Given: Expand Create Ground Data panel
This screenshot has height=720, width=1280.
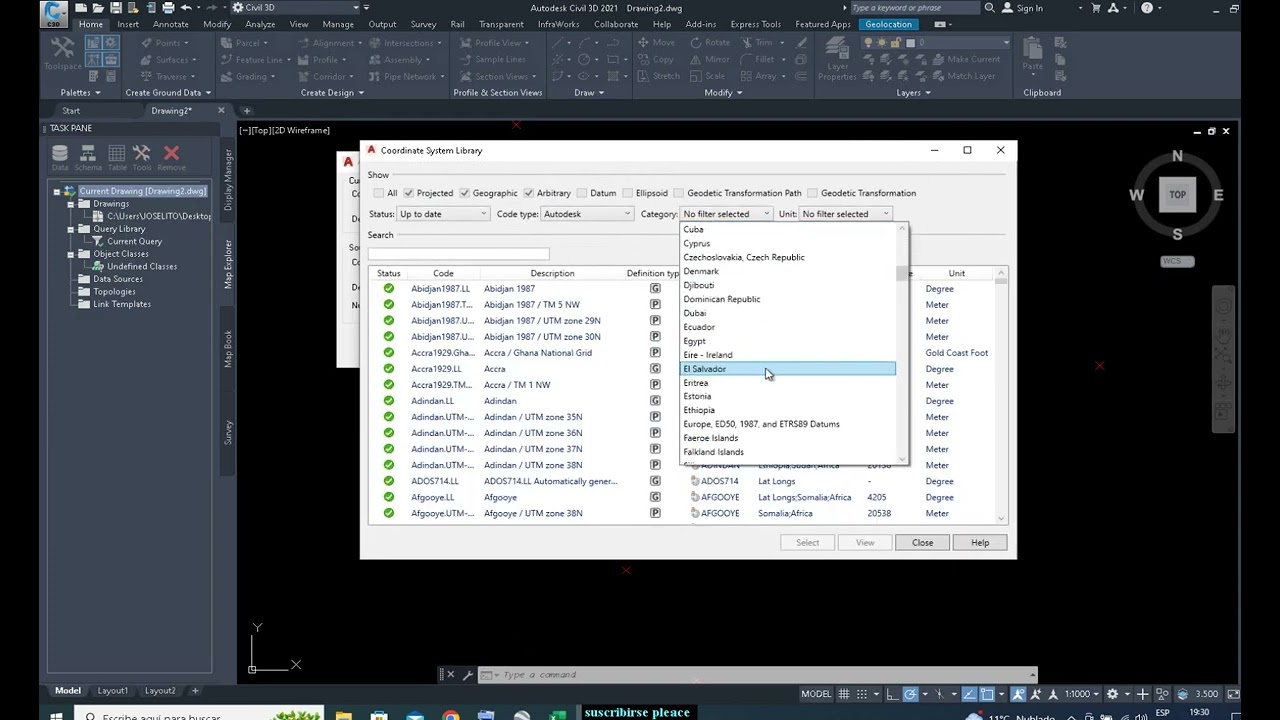Looking at the screenshot, I should [x=168, y=93].
